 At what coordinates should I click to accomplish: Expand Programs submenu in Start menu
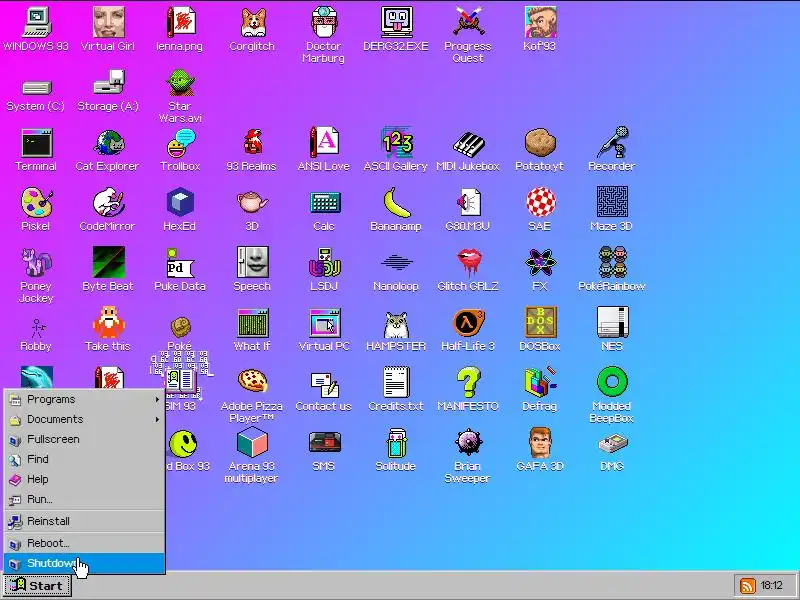pyautogui.click(x=84, y=399)
